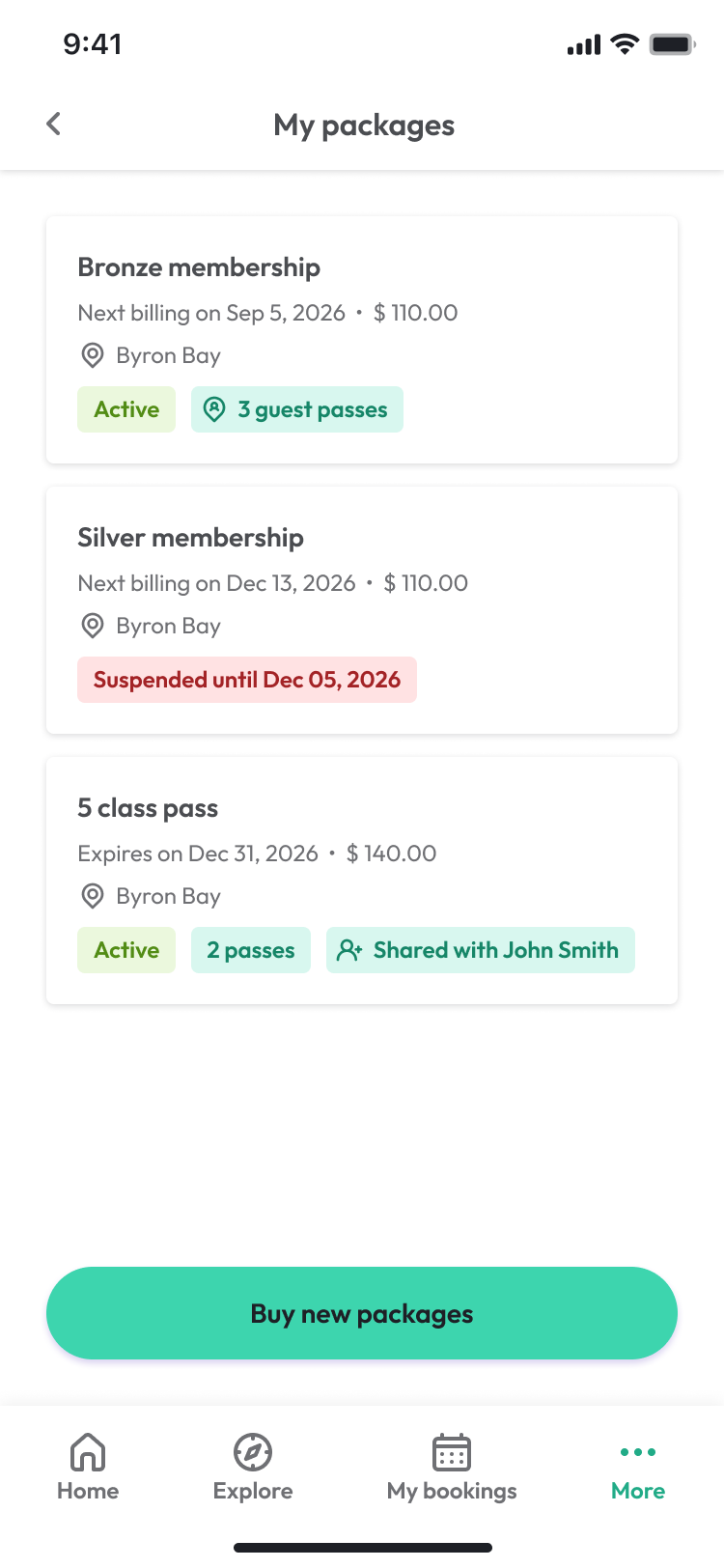Tap the shared-user icon beside John Smith
Image resolution: width=724 pixels, height=1568 pixels.
point(349,950)
